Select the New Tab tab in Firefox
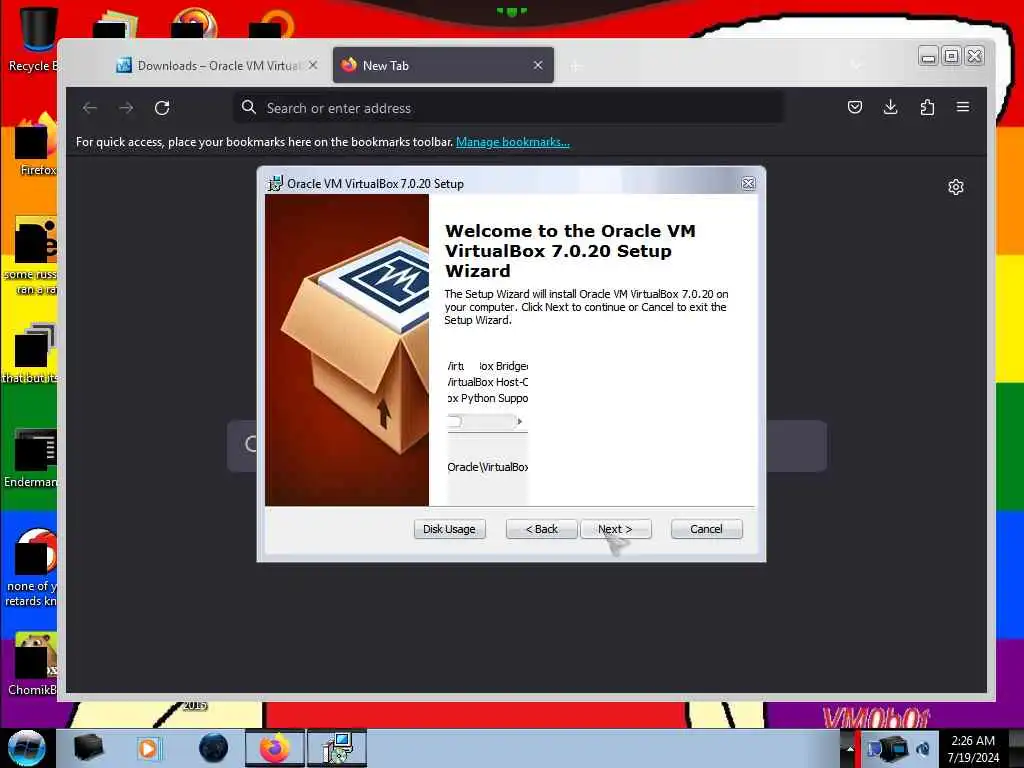 443,65
